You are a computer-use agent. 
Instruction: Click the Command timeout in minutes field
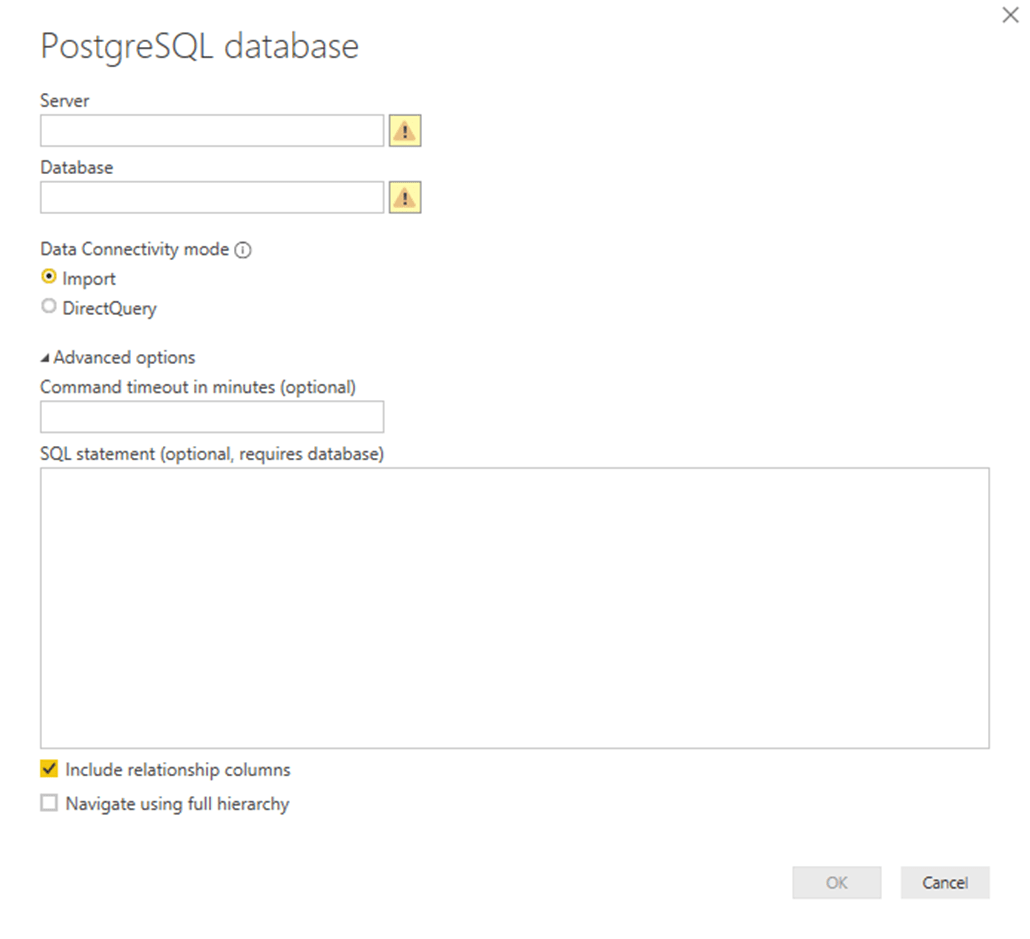[x=211, y=416]
